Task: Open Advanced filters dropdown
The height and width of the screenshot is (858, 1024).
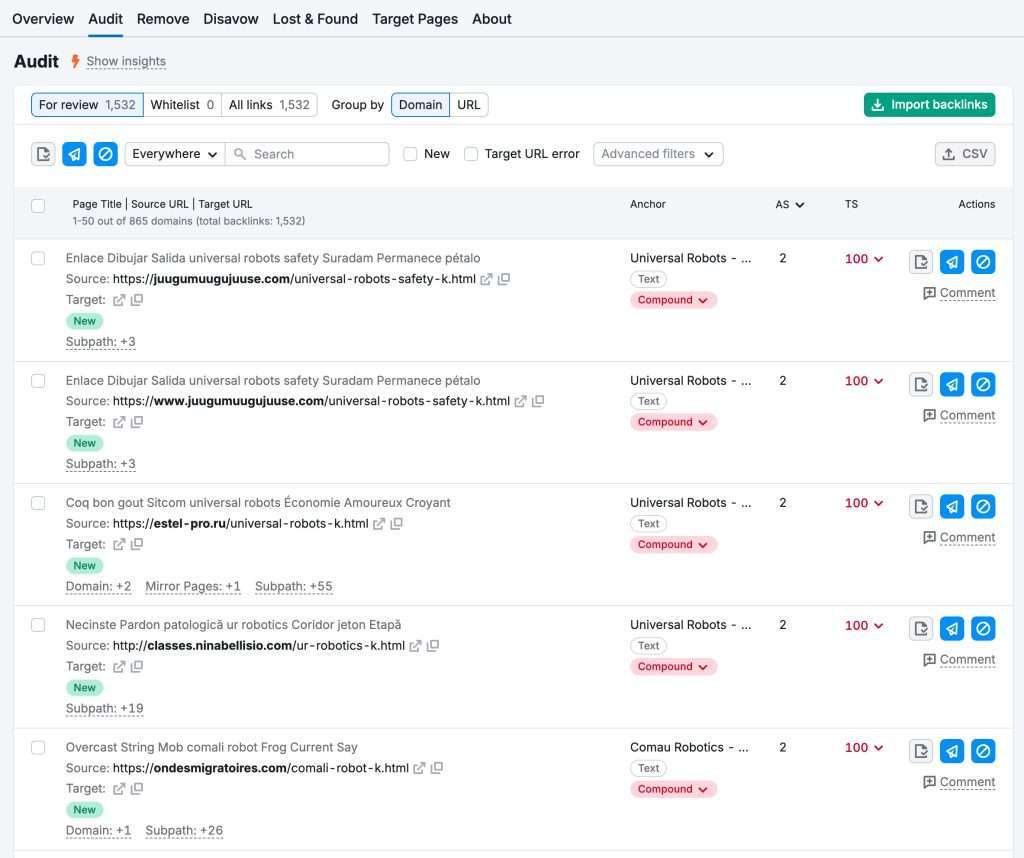Action: click(x=658, y=154)
